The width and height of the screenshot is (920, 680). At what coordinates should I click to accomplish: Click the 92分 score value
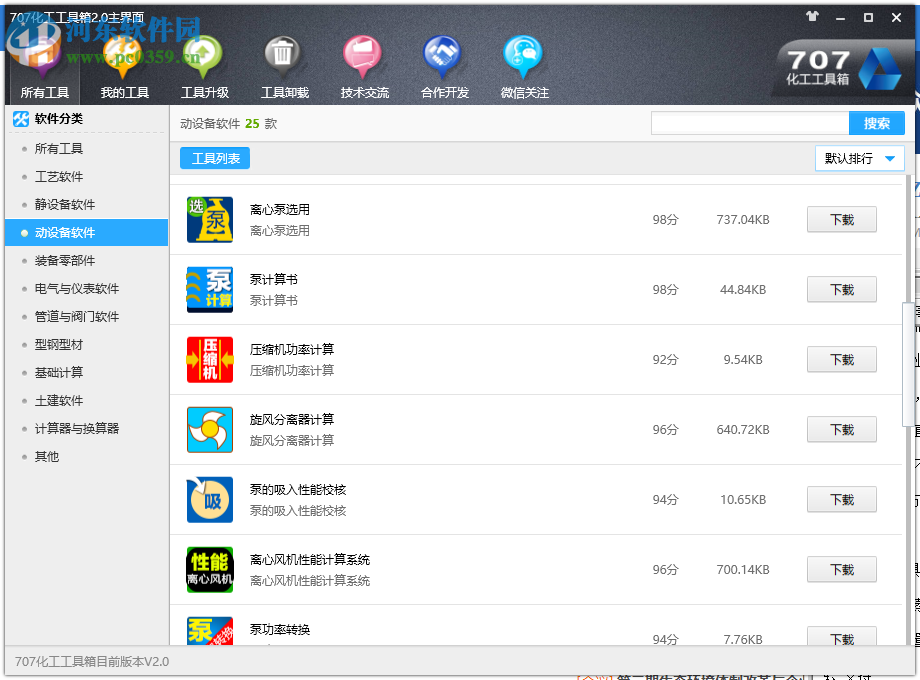(x=665, y=360)
